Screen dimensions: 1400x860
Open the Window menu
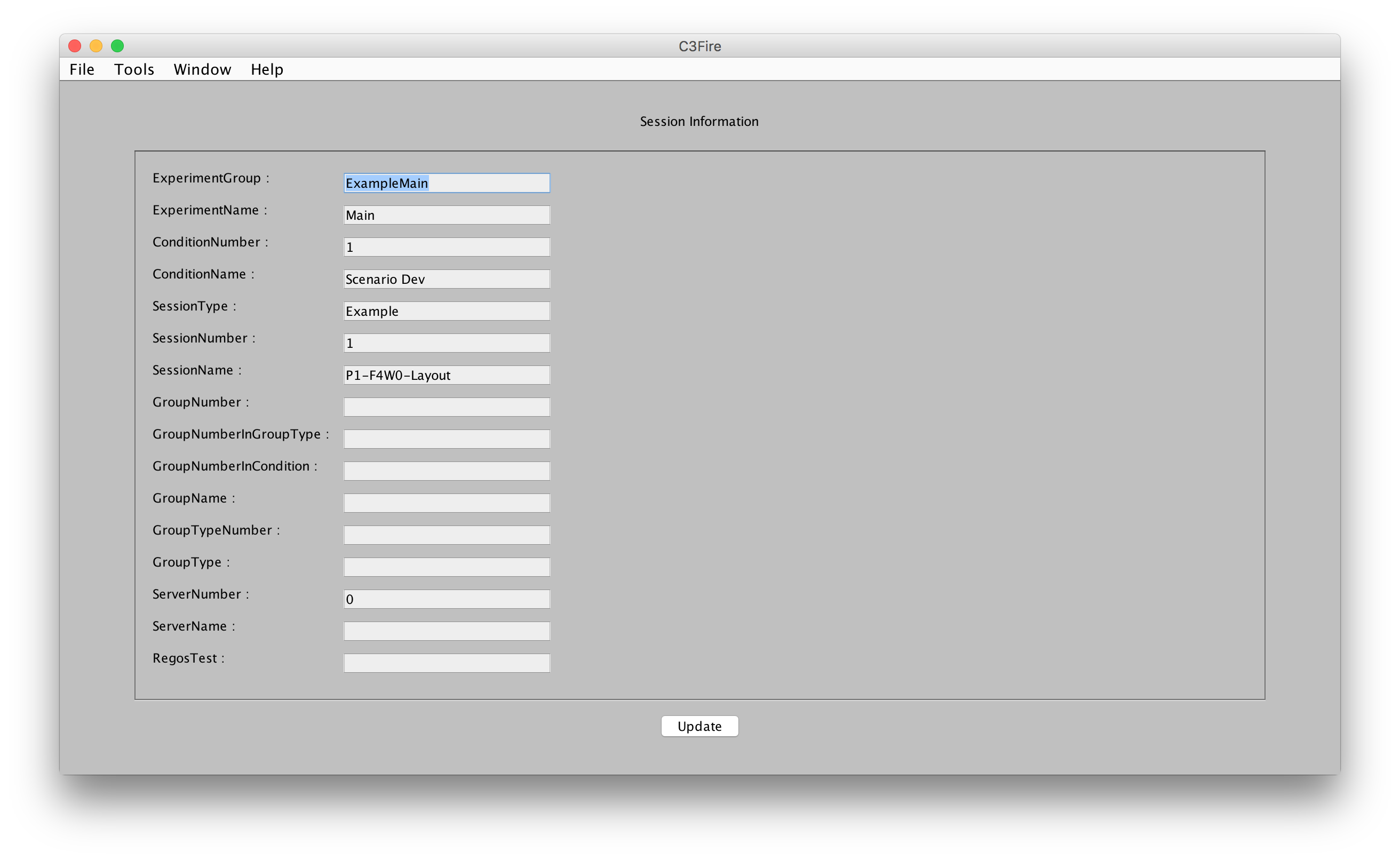tap(202, 69)
